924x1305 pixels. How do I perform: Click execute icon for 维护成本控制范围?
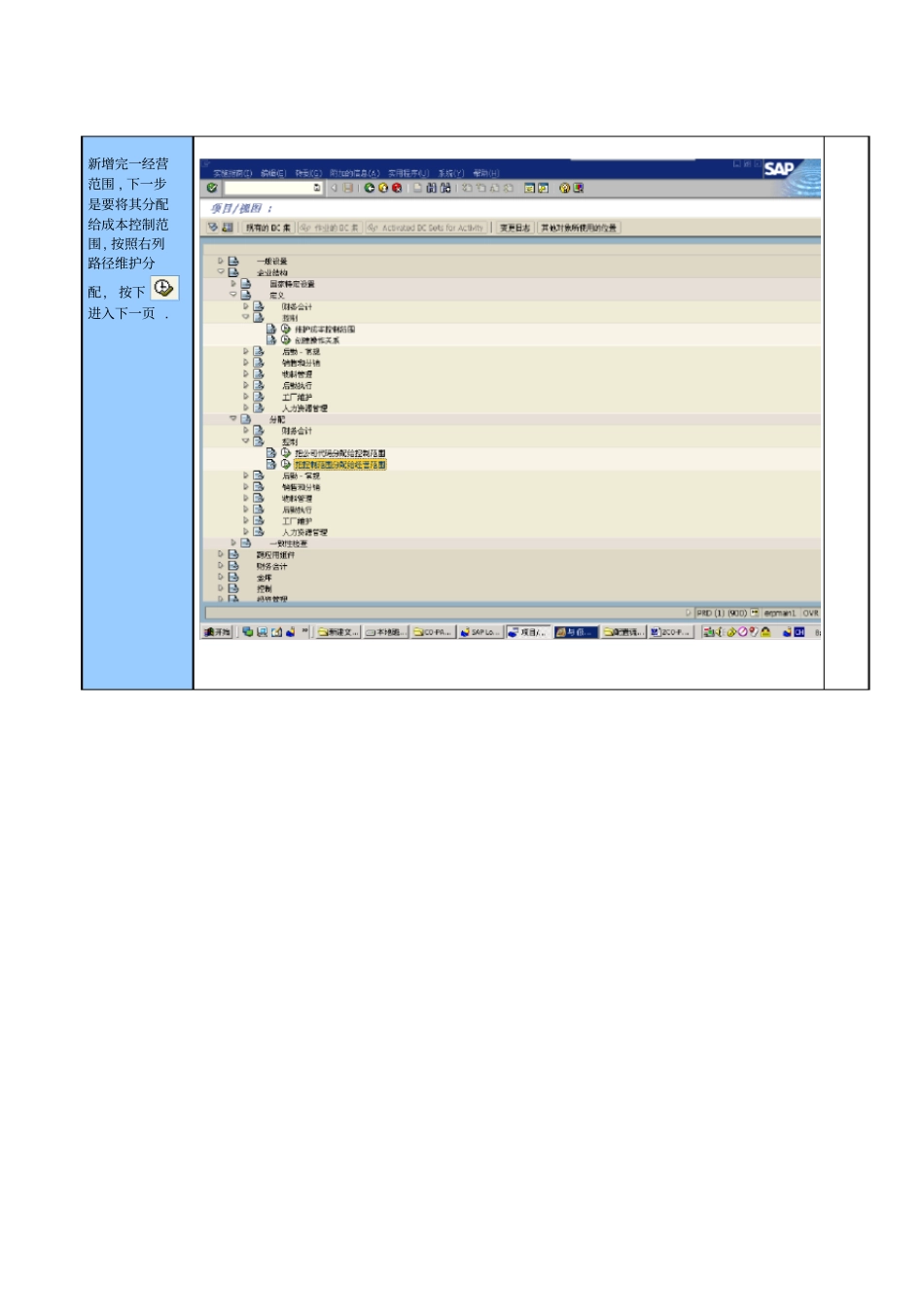[286, 329]
